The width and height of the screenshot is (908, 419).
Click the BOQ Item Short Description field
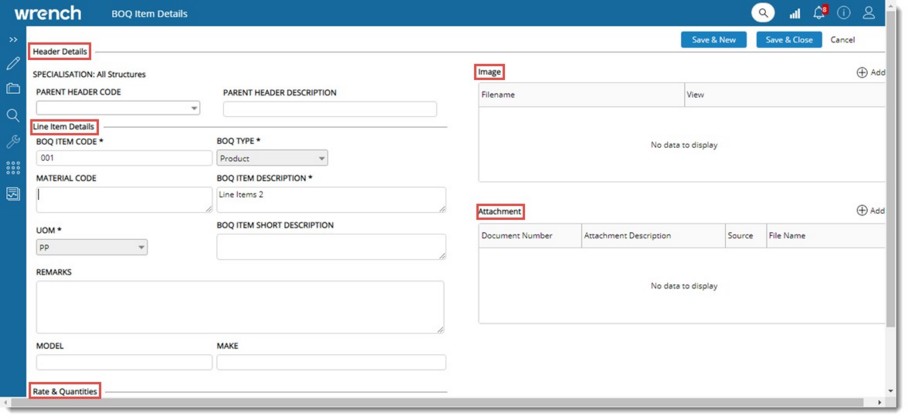(x=331, y=247)
